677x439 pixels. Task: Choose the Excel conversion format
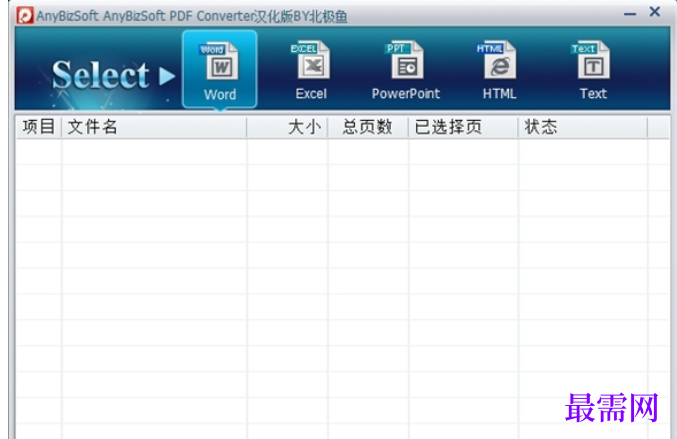click(x=311, y=69)
